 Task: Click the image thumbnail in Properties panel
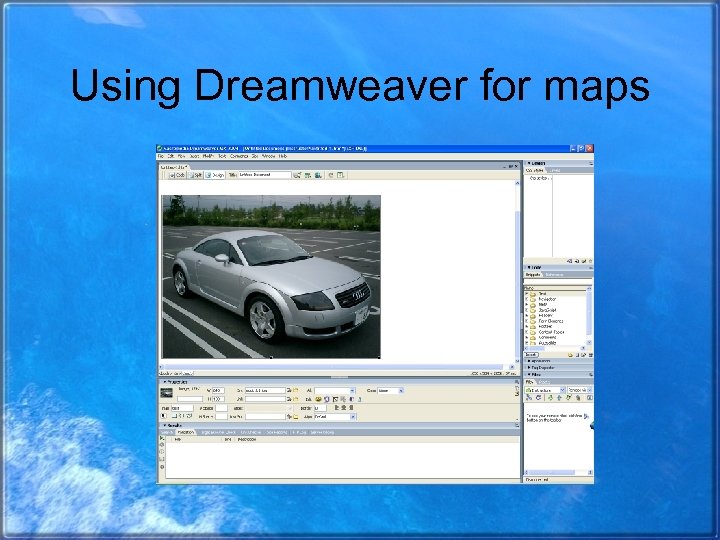pos(166,393)
